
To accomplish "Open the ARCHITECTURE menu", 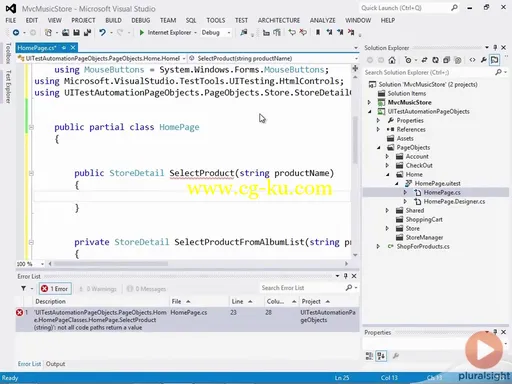I will coord(279,20).
